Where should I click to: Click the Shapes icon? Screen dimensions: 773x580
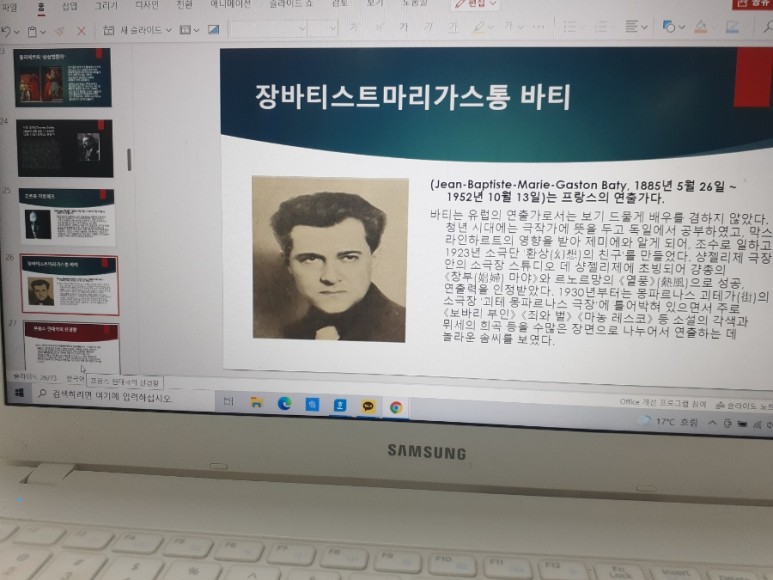[x=668, y=27]
